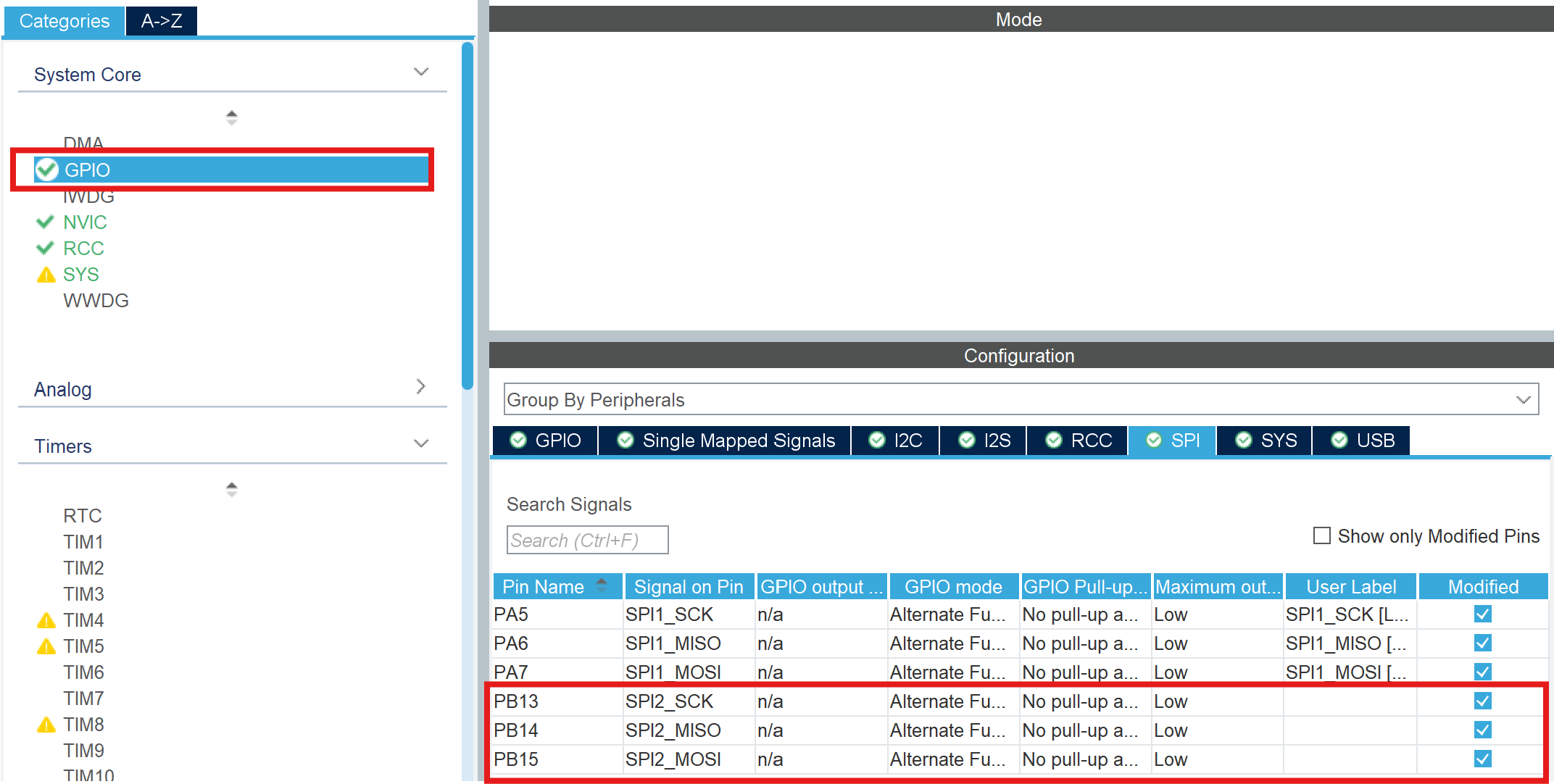Image resolution: width=1554 pixels, height=784 pixels.
Task: Expand the Analog category
Action: (420, 387)
